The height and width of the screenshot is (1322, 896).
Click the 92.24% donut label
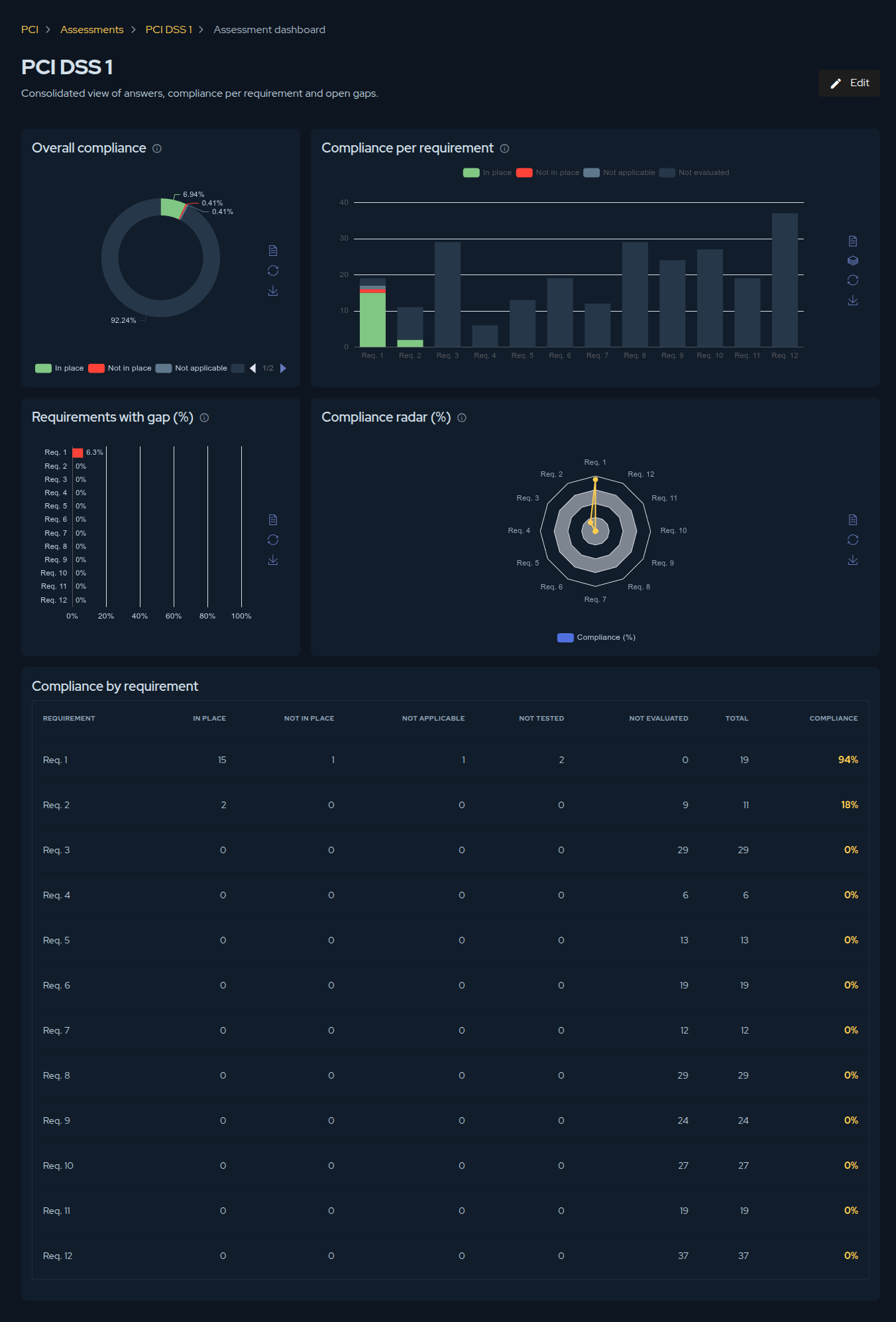pos(123,320)
